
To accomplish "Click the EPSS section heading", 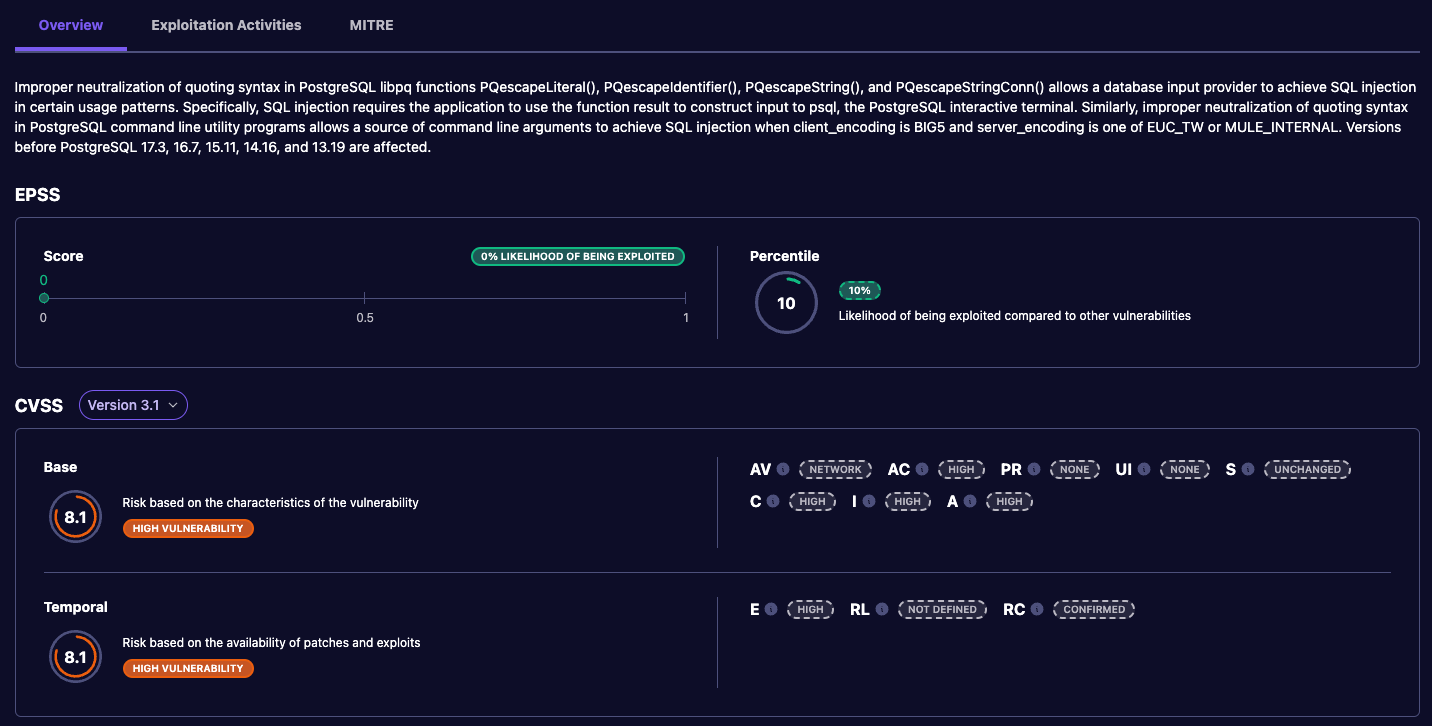I will point(38,195).
